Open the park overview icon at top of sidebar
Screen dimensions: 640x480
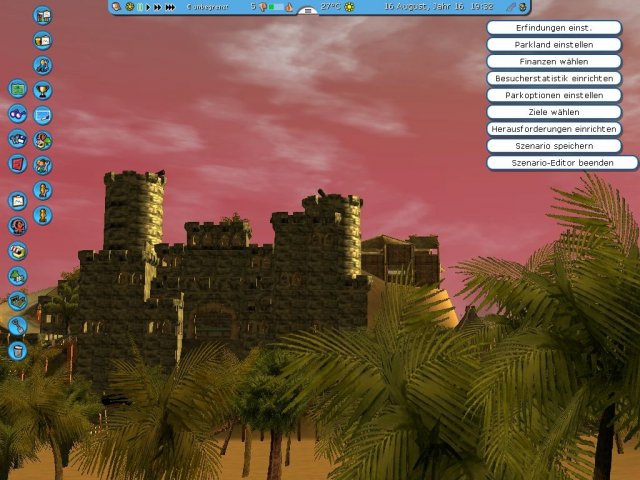point(42,16)
